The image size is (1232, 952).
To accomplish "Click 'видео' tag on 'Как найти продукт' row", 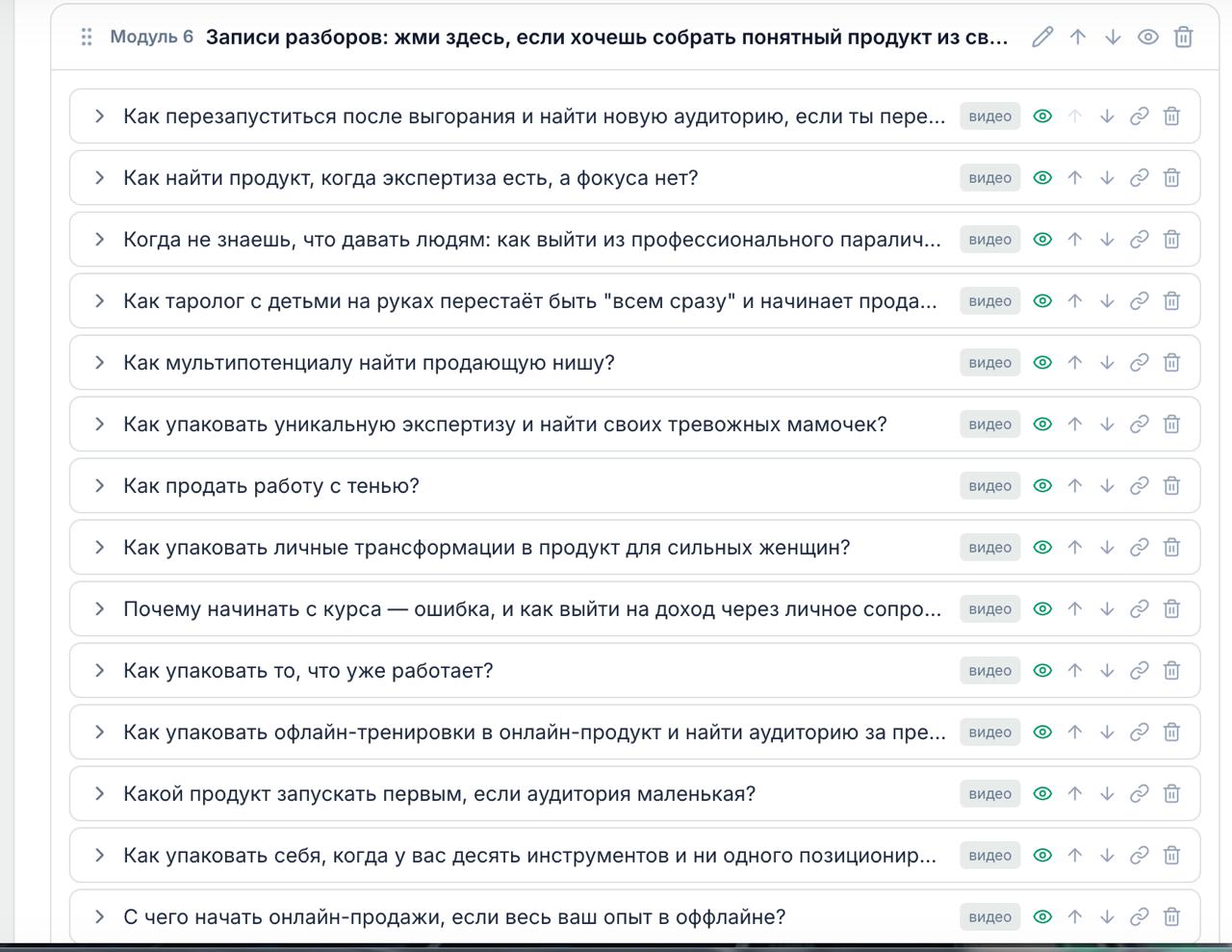I will click(989, 178).
